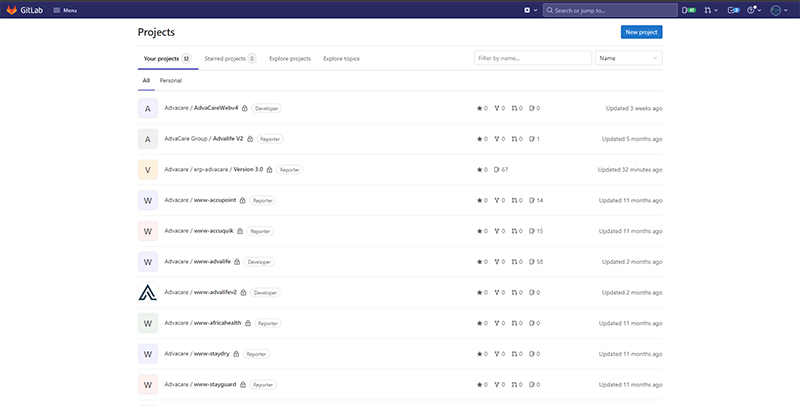Click the GitLab logo in the top bar

[24, 10]
